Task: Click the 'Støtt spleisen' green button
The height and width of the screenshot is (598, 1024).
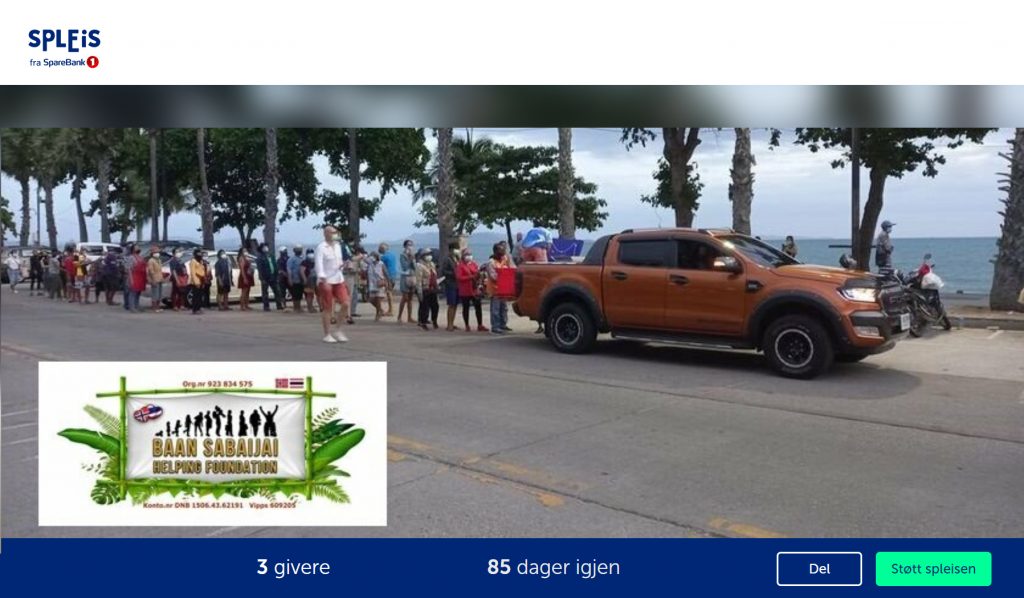Action: [933, 569]
